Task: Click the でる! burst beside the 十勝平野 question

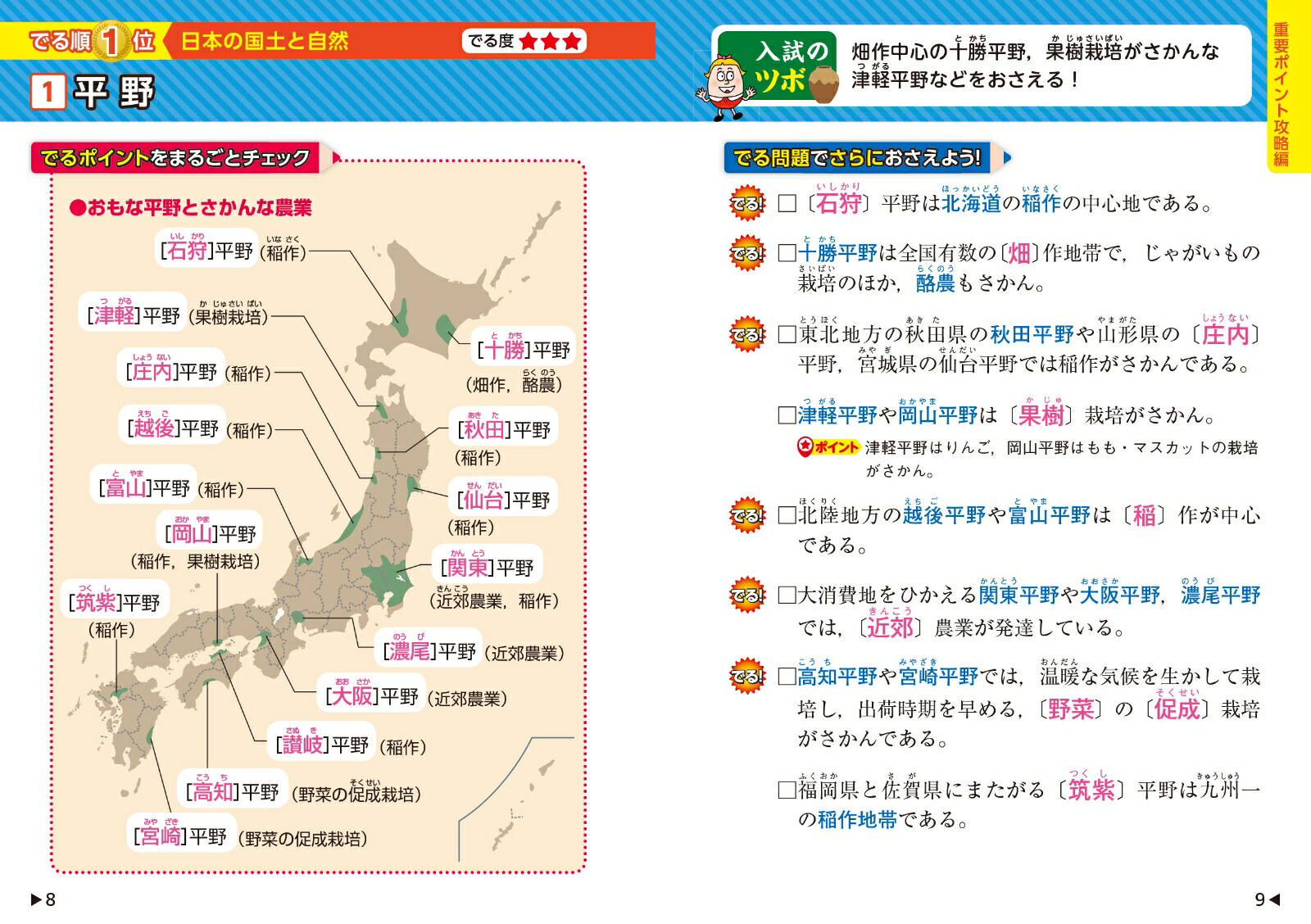Action: coord(746,254)
